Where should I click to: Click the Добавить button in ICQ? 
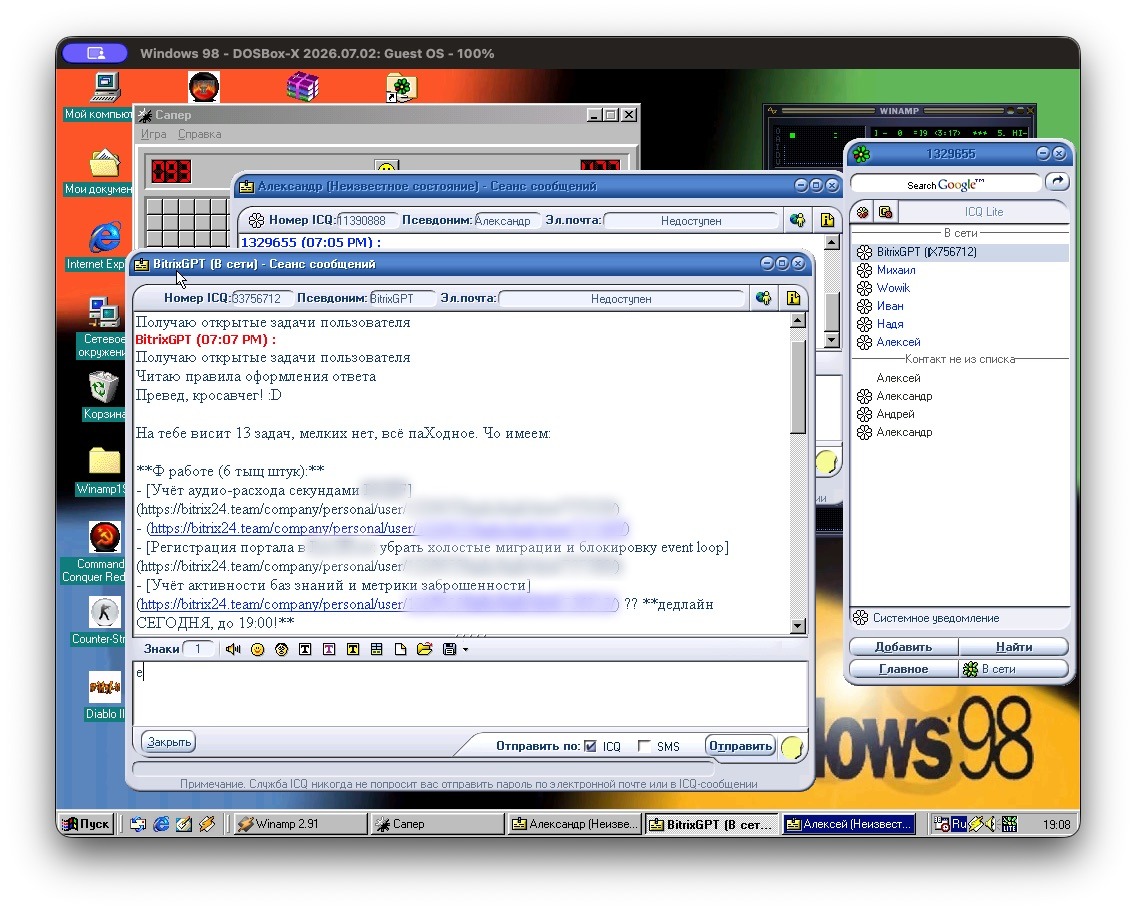pos(903,647)
